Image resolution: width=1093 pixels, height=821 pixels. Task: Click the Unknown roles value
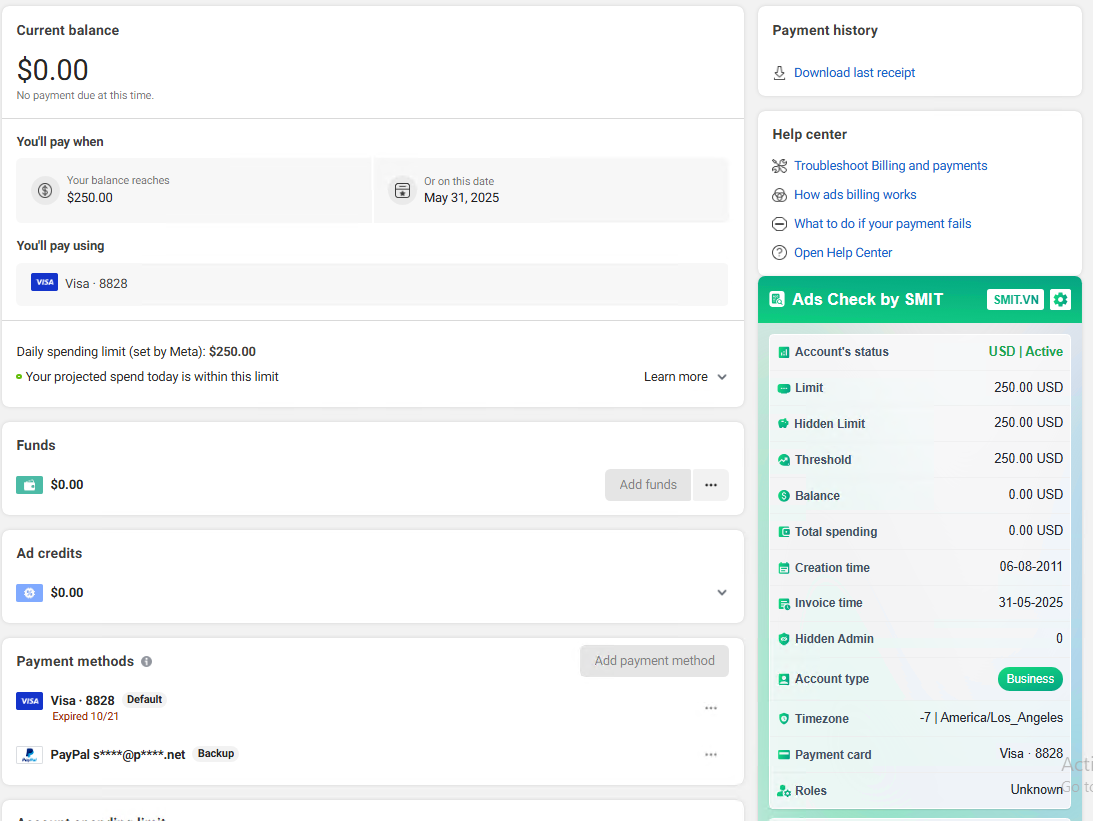[1037, 790]
